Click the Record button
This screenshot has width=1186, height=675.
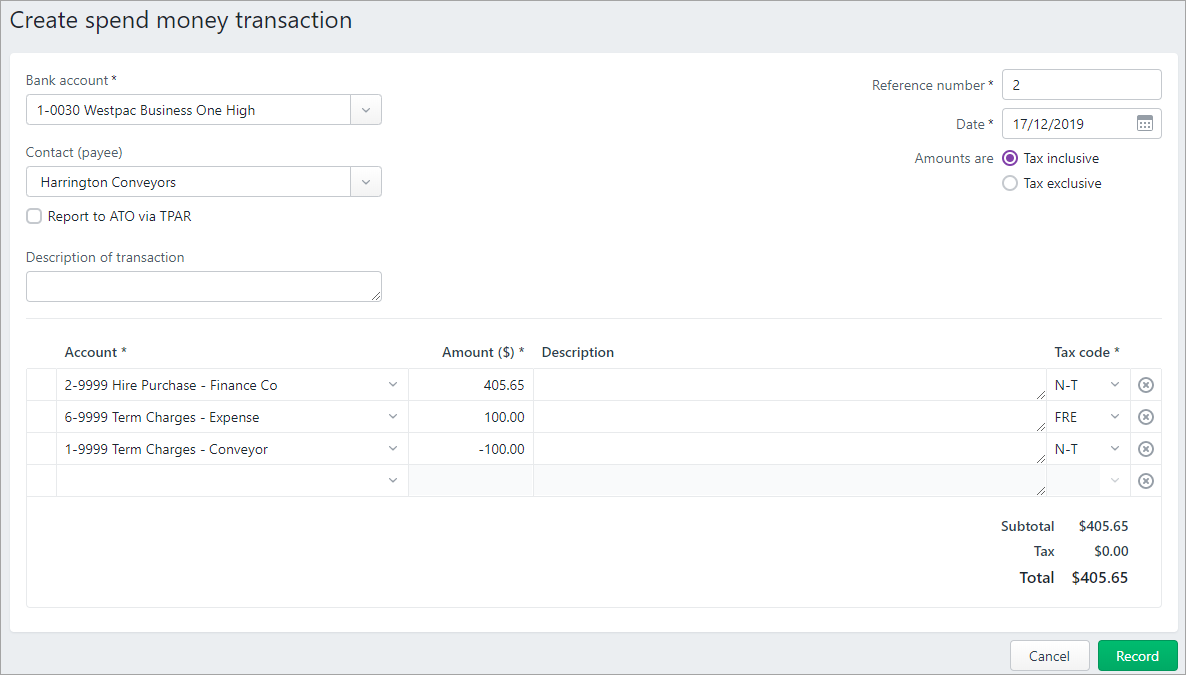pyautogui.click(x=1137, y=655)
